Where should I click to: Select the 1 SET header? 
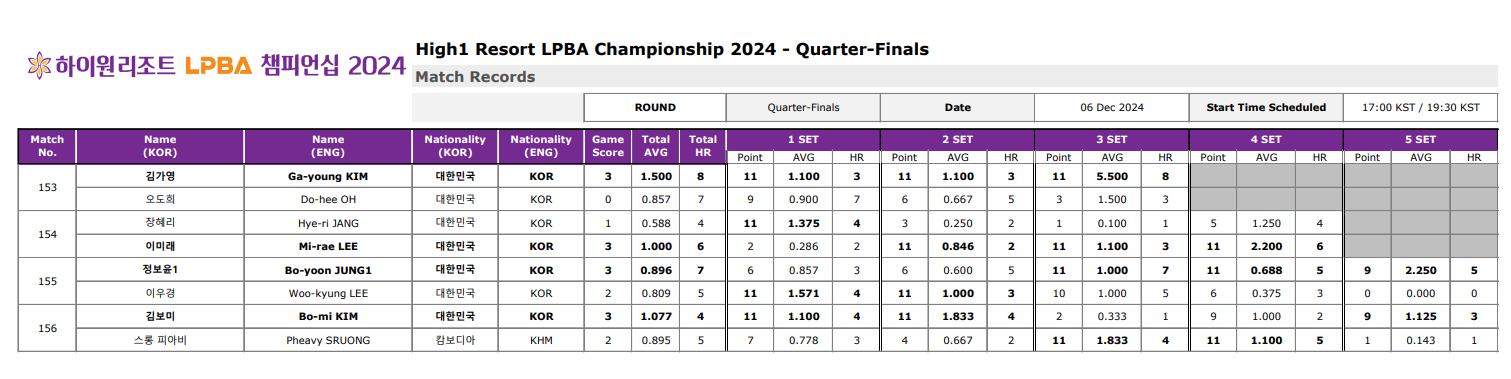point(803,140)
